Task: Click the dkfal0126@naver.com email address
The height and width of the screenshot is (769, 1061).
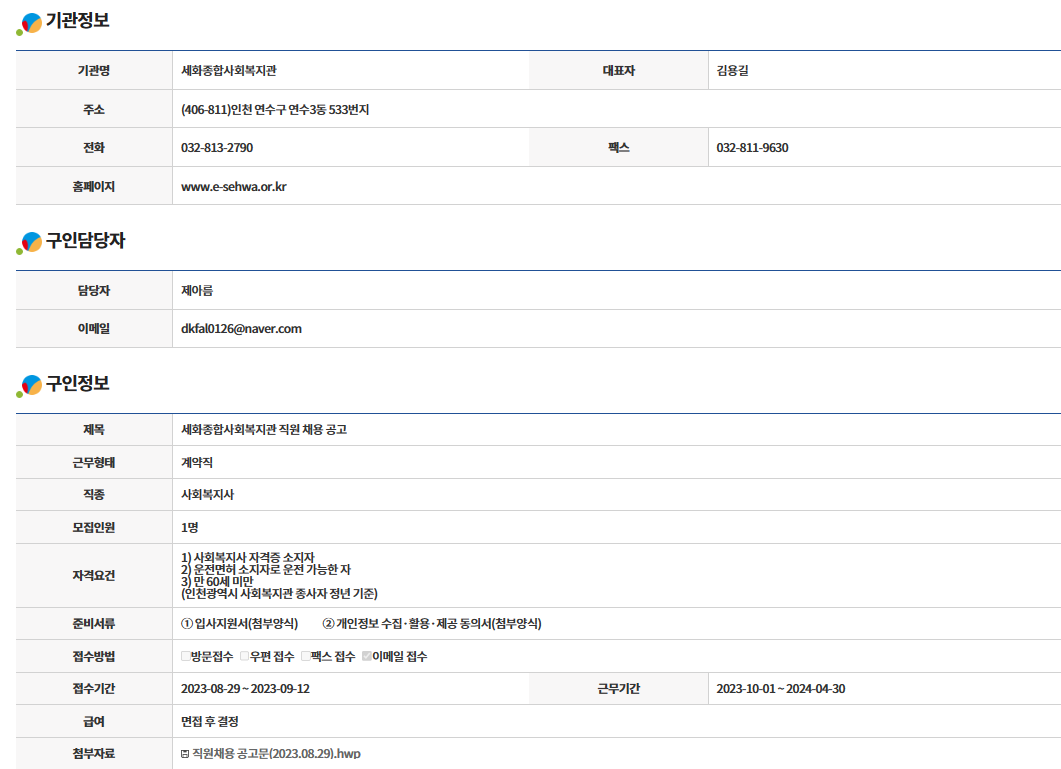Action: (241, 328)
